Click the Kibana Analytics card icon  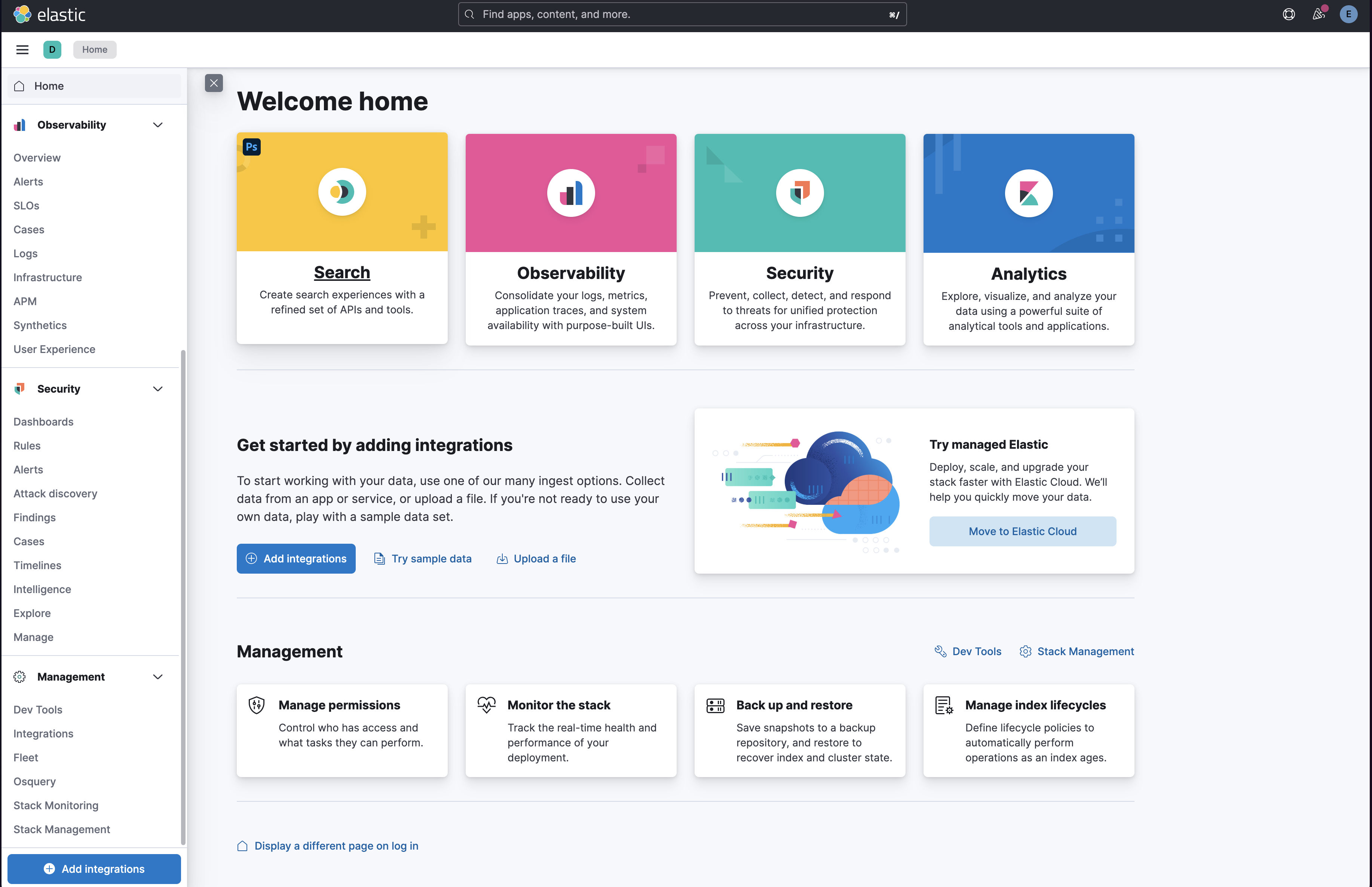click(1029, 194)
